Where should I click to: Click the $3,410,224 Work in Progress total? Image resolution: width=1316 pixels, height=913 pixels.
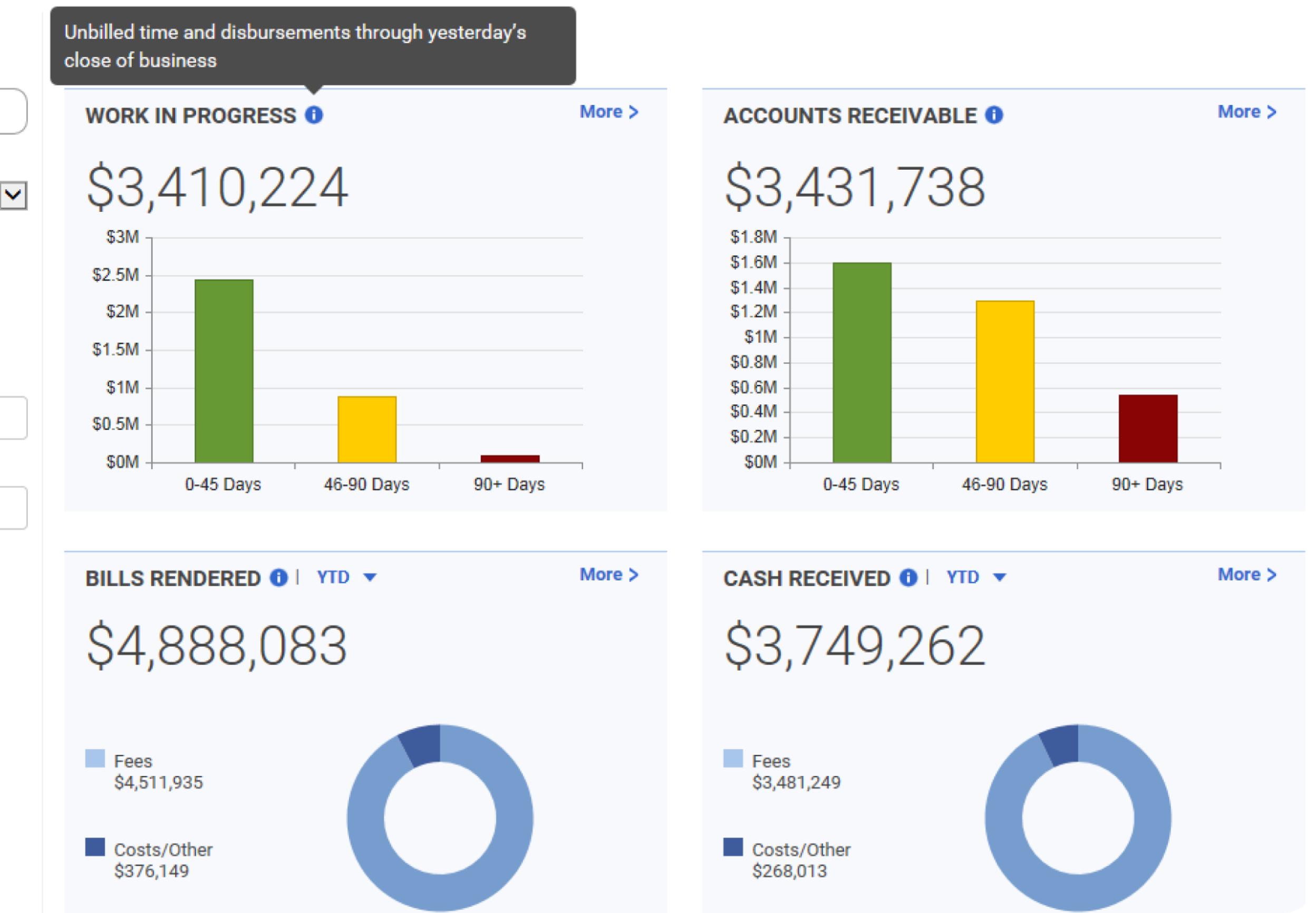[x=217, y=187]
